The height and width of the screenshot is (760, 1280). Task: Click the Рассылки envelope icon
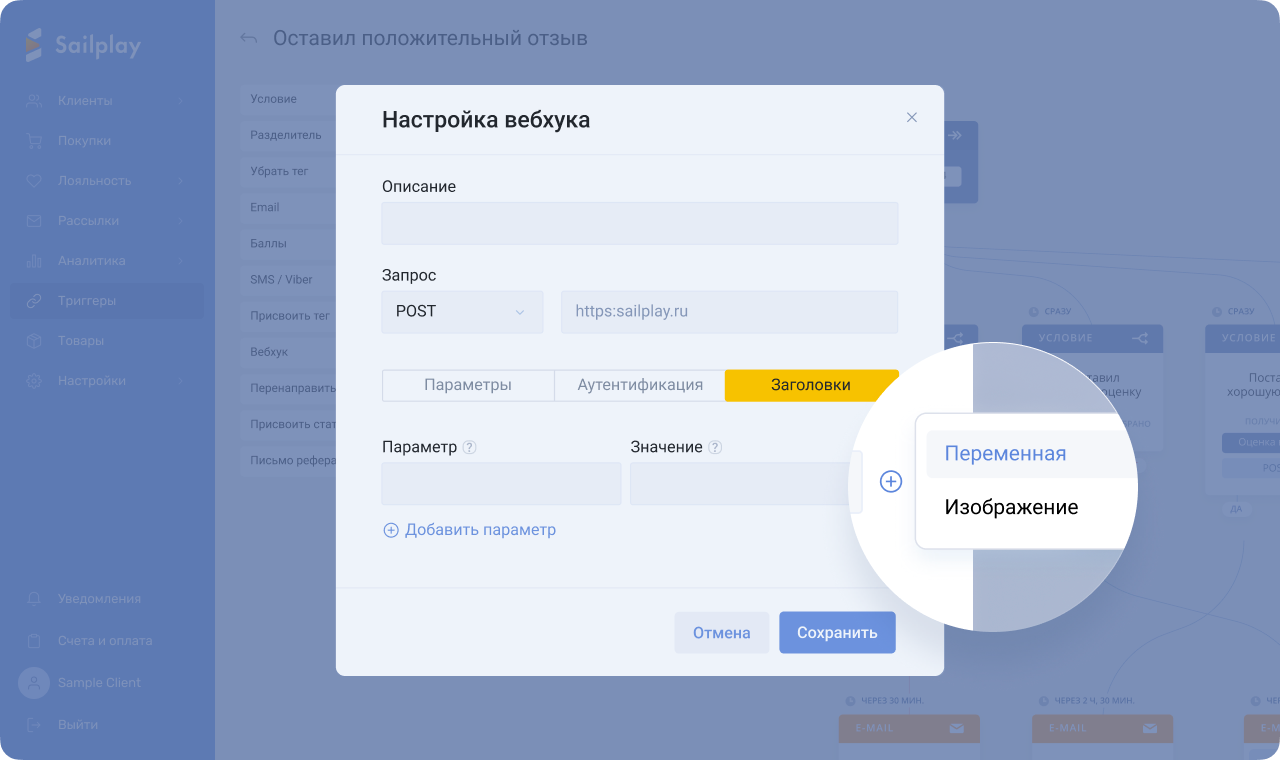34,221
